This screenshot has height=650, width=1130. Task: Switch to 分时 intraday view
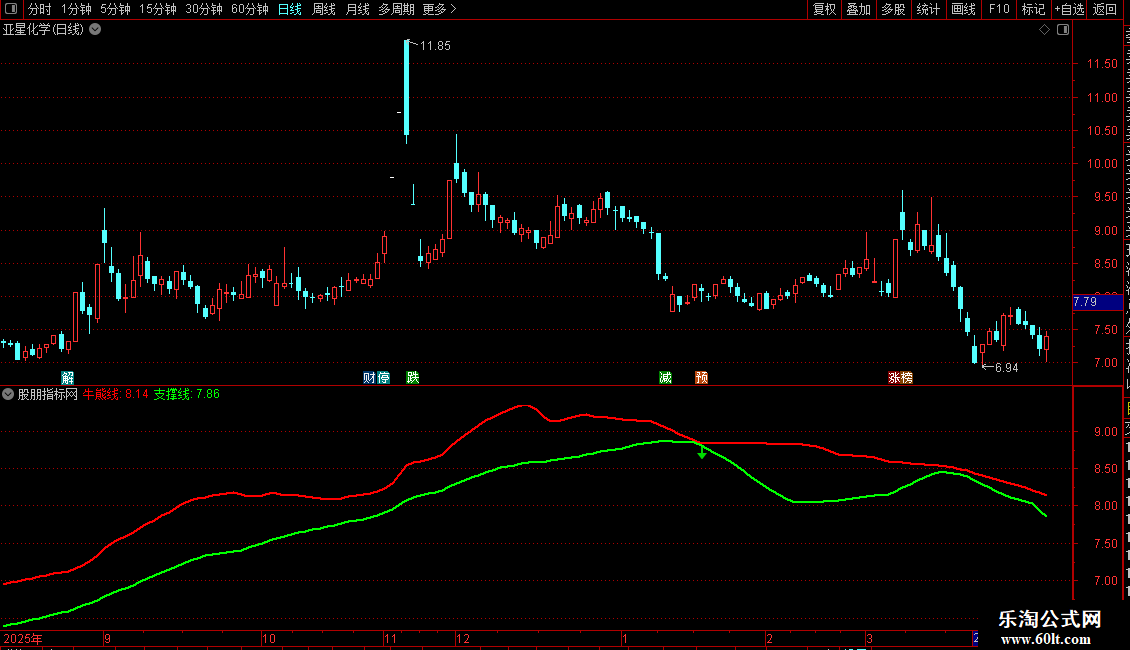pos(39,9)
